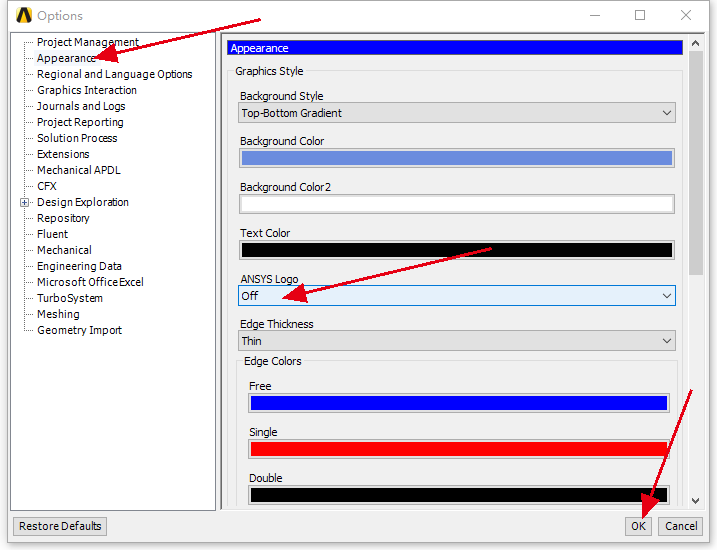Screen dimensions: 717x550
Task: Open the Edge Thickness dropdown
Action: [x=457, y=341]
